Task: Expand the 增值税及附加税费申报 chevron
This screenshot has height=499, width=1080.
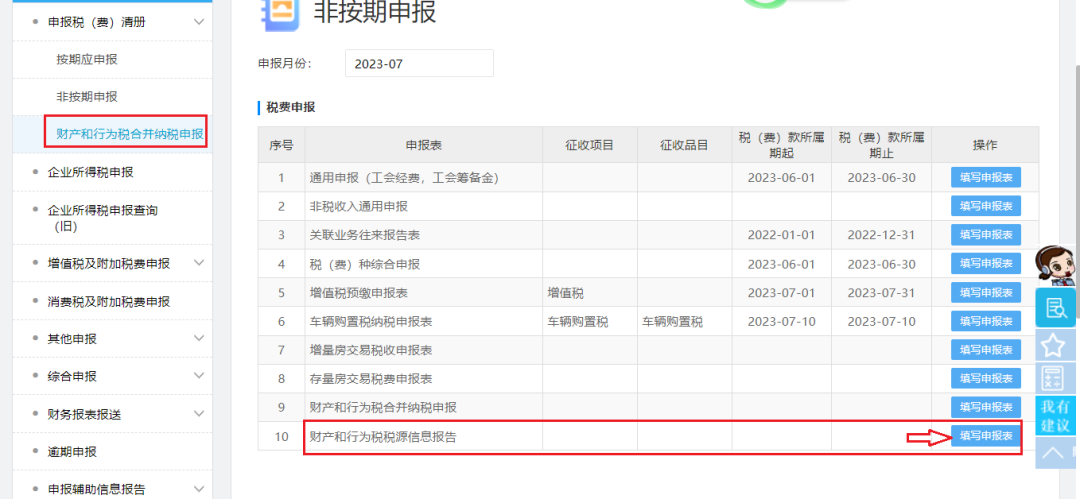Action: pos(199,263)
